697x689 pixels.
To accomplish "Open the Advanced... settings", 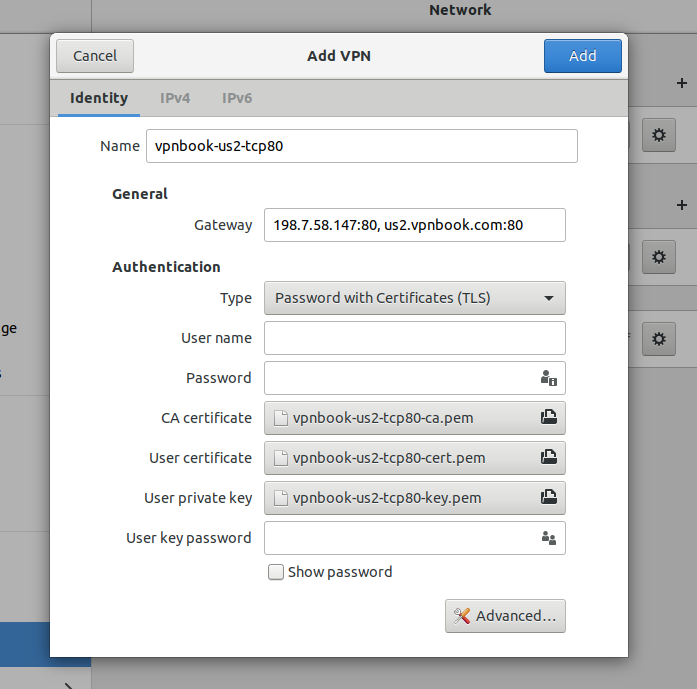I will (505, 616).
